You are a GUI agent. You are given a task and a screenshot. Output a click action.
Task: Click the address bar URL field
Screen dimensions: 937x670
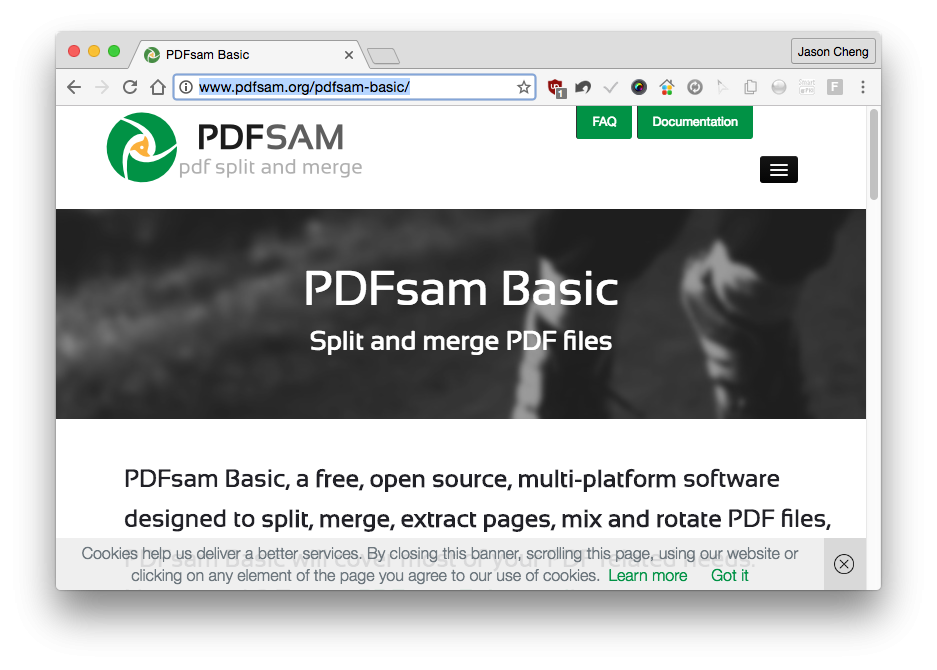point(354,87)
